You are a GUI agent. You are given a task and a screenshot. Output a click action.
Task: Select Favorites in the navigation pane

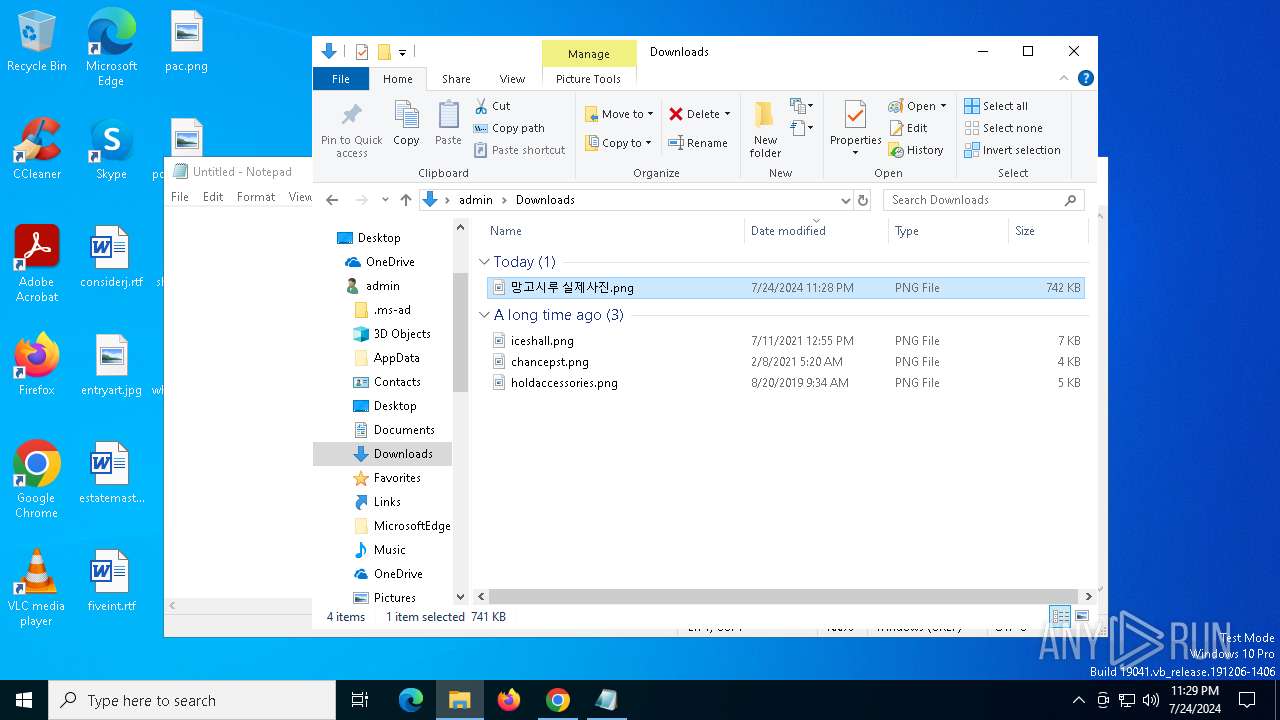pyautogui.click(x=397, y=478)
